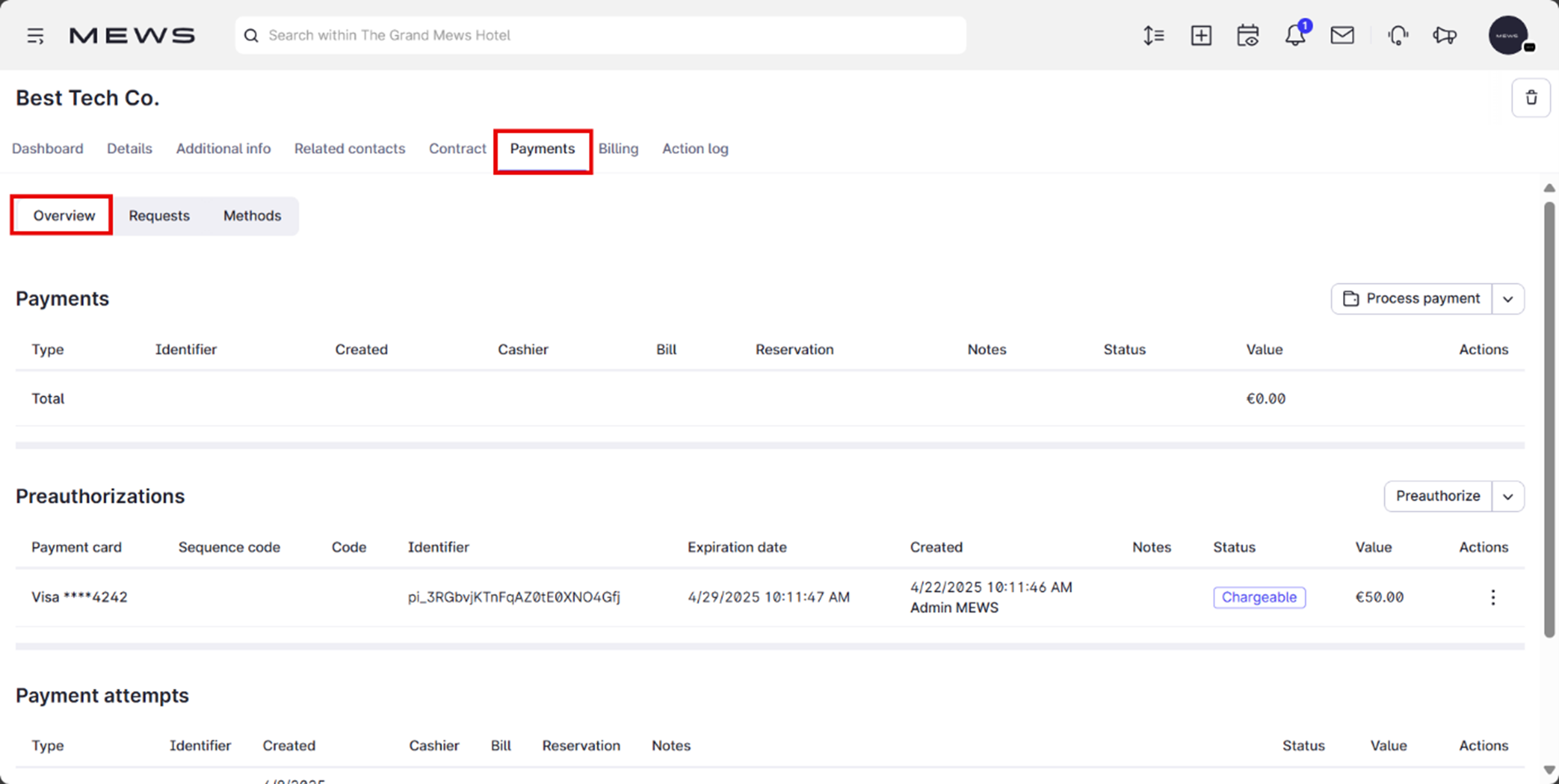Switch to the Dashboard tab
The height and width of the screenshot is (784, 1559).
tap(48, 149)
